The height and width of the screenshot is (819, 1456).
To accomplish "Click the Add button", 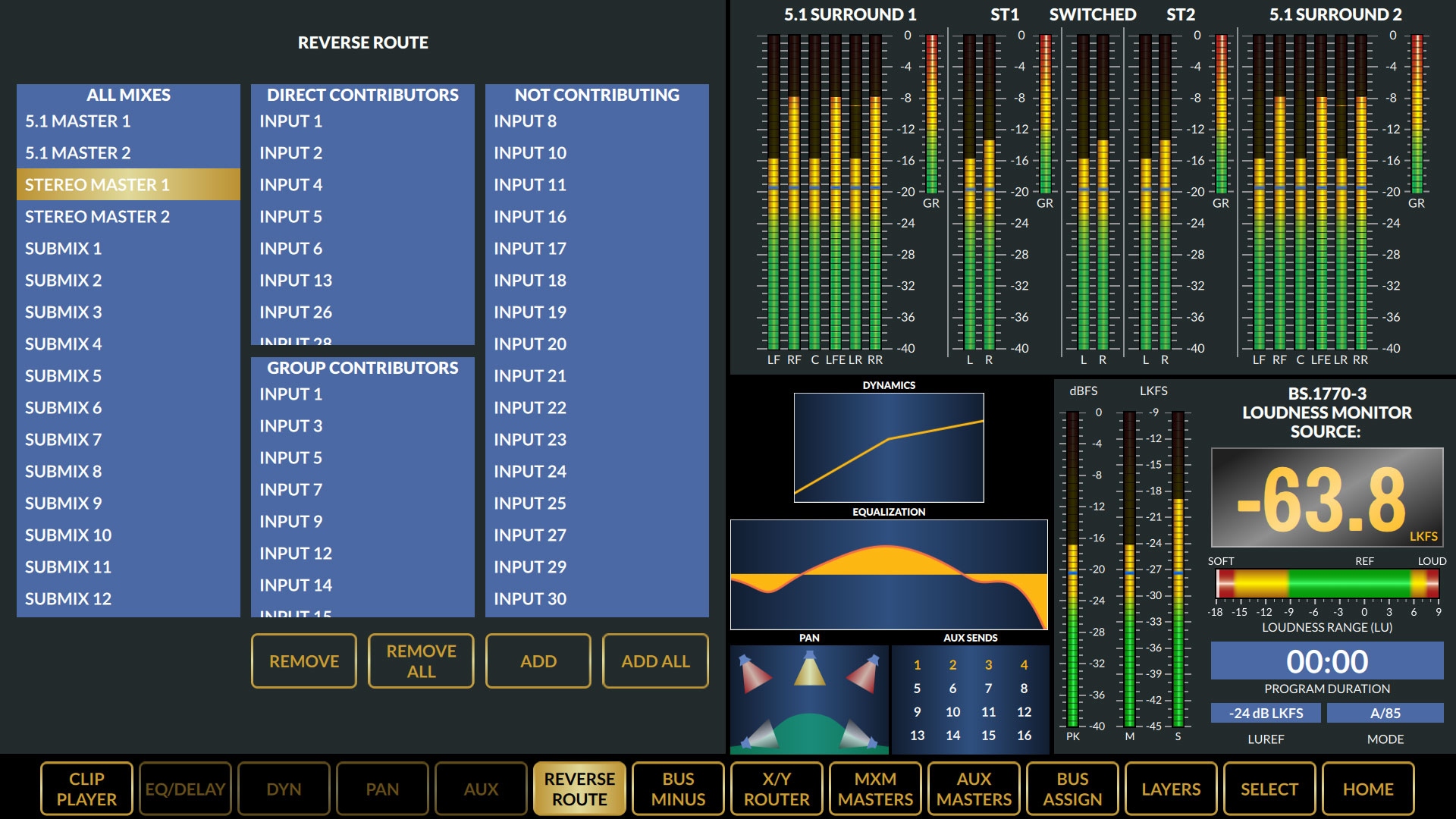I will point(538,661).
